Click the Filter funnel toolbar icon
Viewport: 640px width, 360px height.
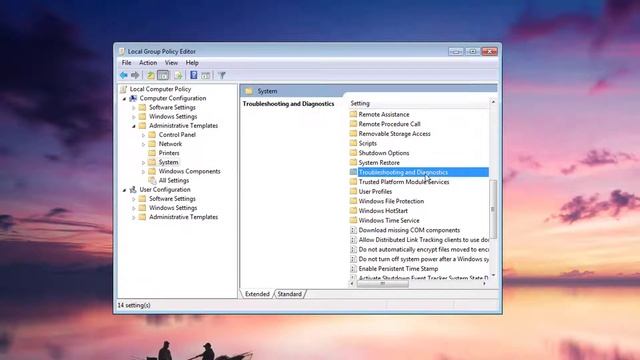[x=222, y=75]
